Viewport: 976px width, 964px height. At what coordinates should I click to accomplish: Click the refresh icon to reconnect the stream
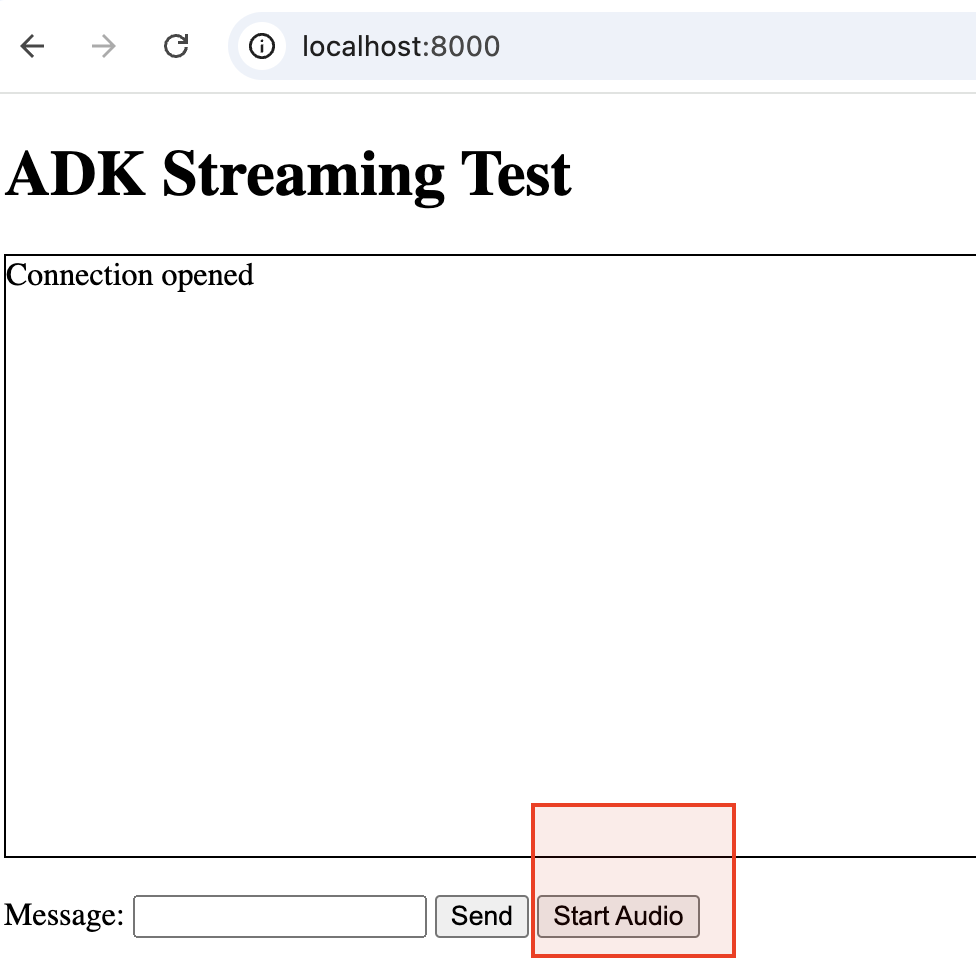click(x=176, y=46)
